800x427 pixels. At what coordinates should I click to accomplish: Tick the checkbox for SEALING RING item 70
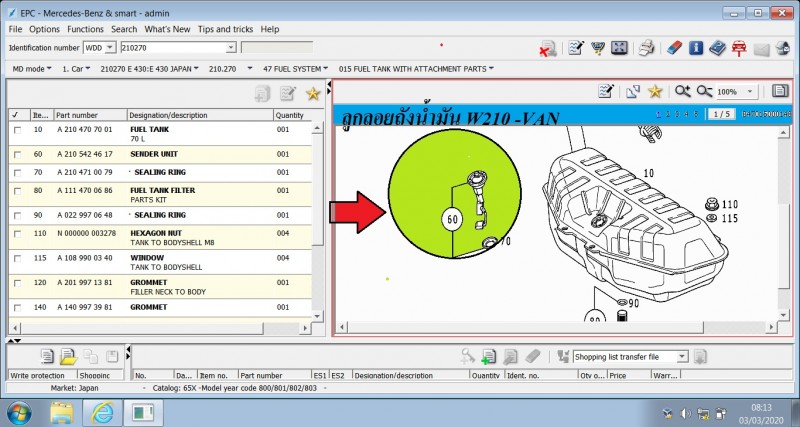tap(18, 173)
